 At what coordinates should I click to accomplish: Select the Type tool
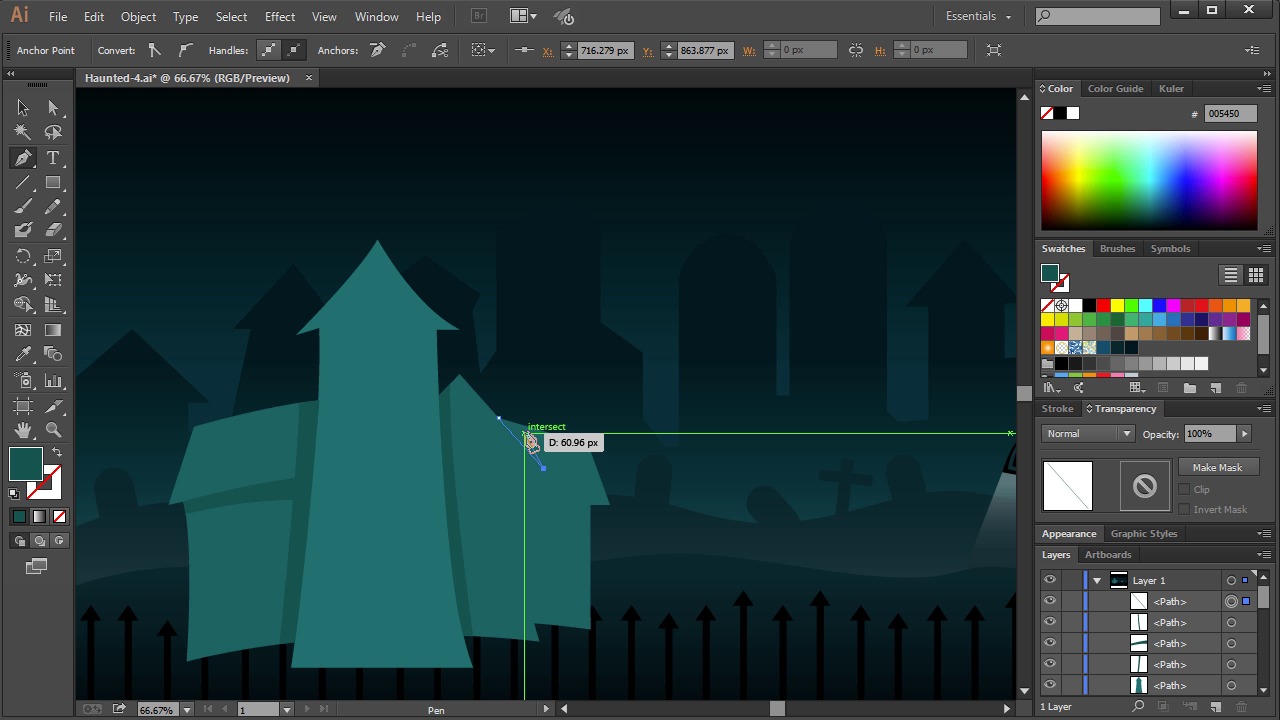[x=53, y=158]
